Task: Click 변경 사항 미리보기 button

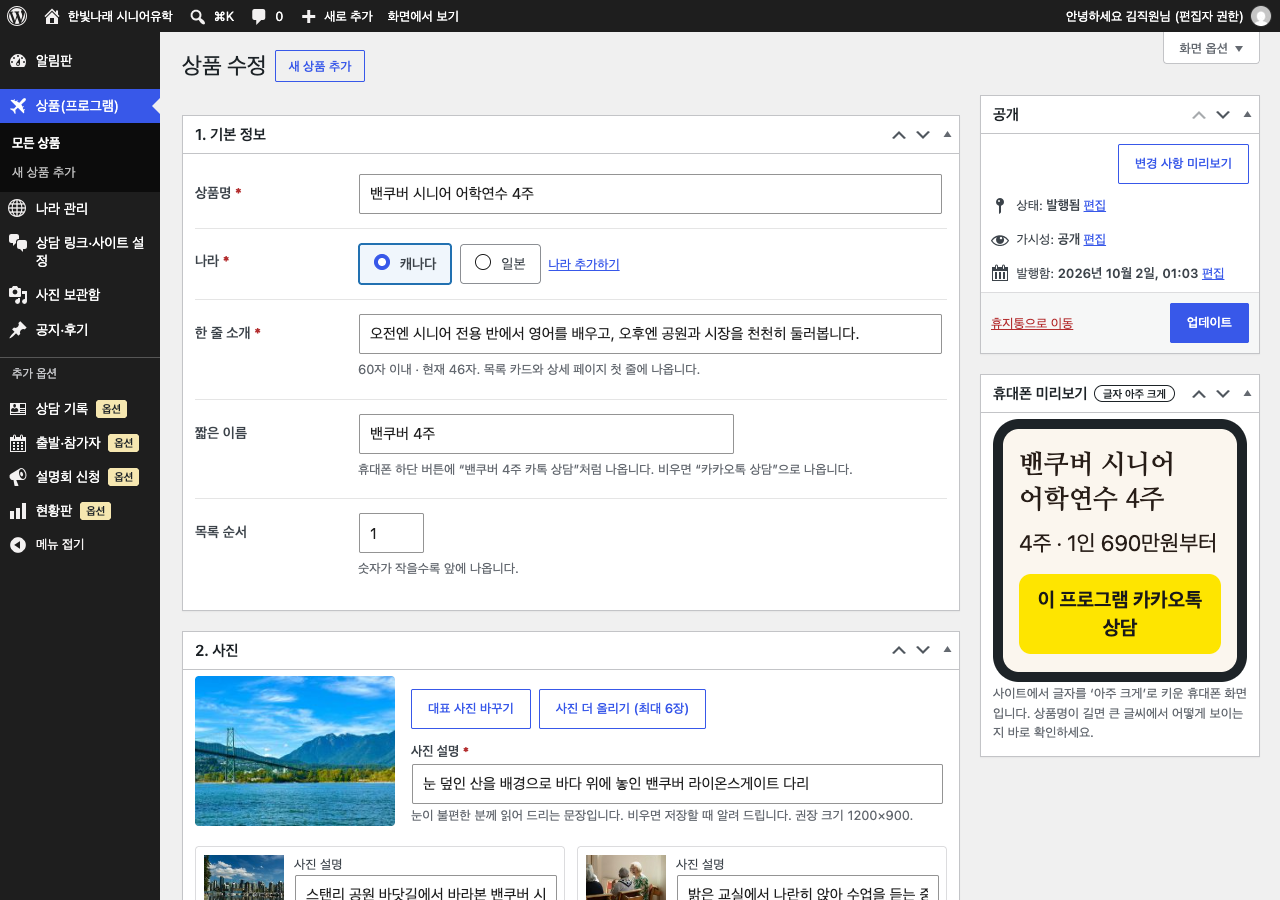Action: 1183,164
